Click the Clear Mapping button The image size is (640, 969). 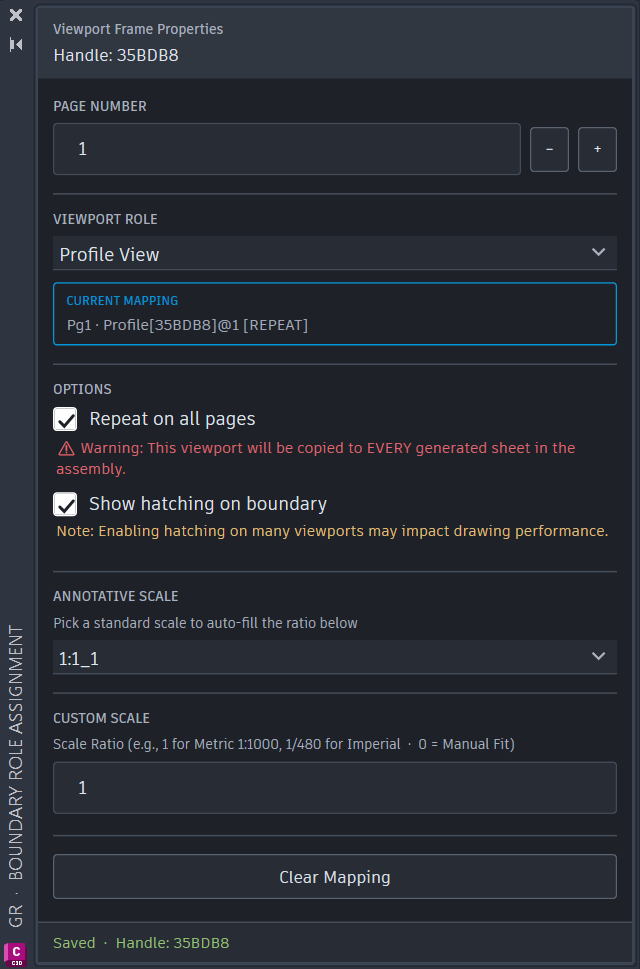tap(335, 877)
